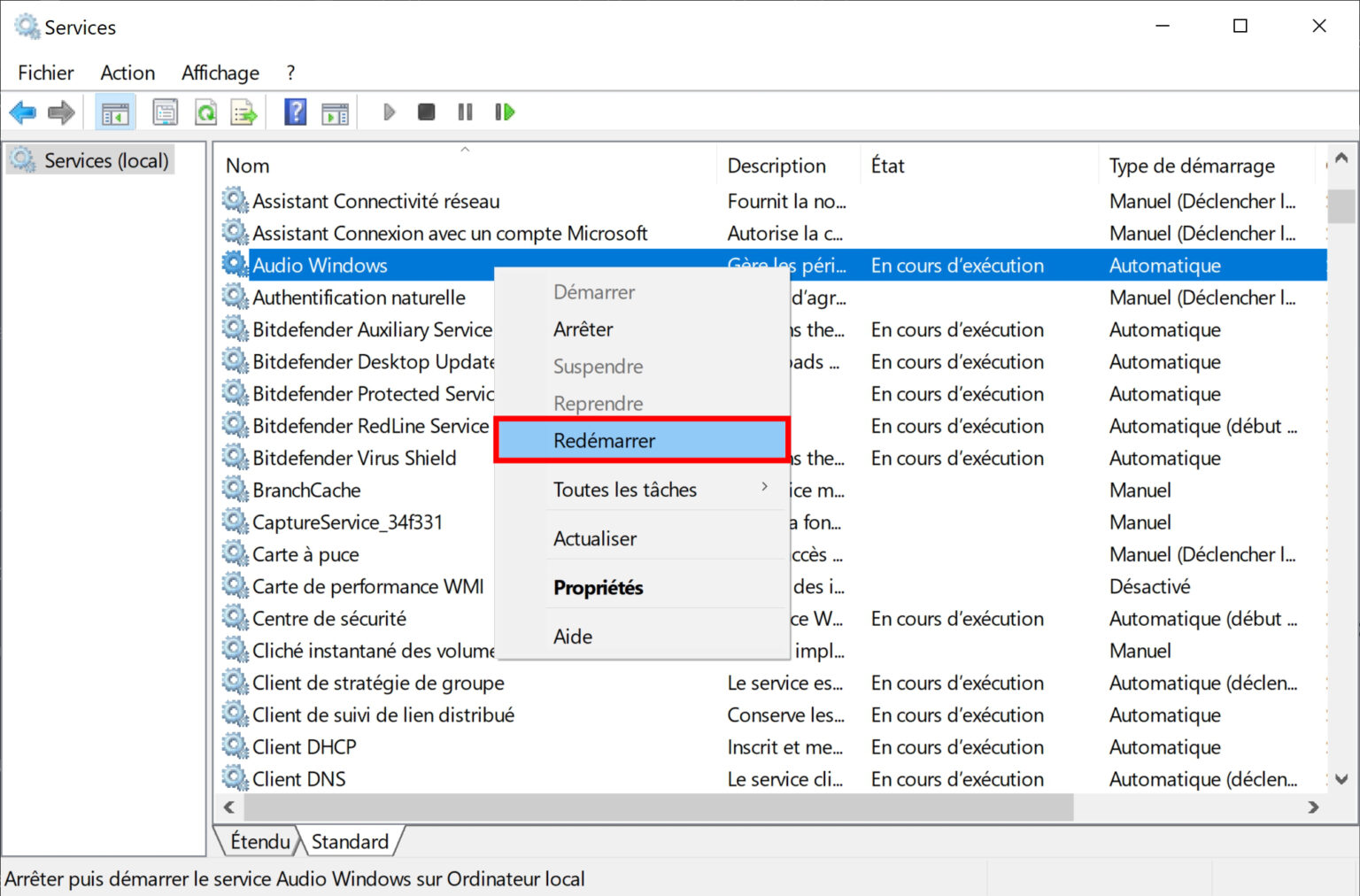This screenshot has width=1360, height=896.
Task: Stop the selected service using the Stop icon
Action: (426, 112)
